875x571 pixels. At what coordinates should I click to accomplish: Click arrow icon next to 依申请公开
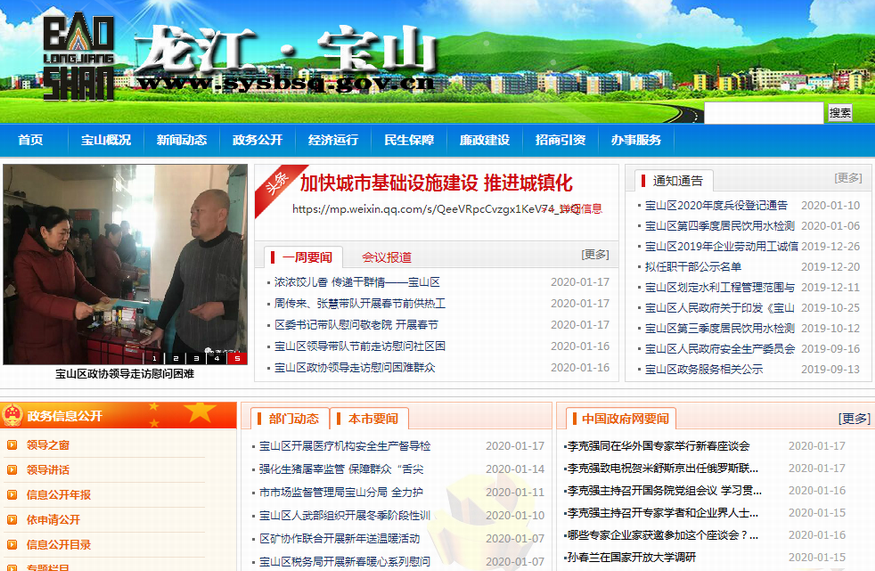12,520
